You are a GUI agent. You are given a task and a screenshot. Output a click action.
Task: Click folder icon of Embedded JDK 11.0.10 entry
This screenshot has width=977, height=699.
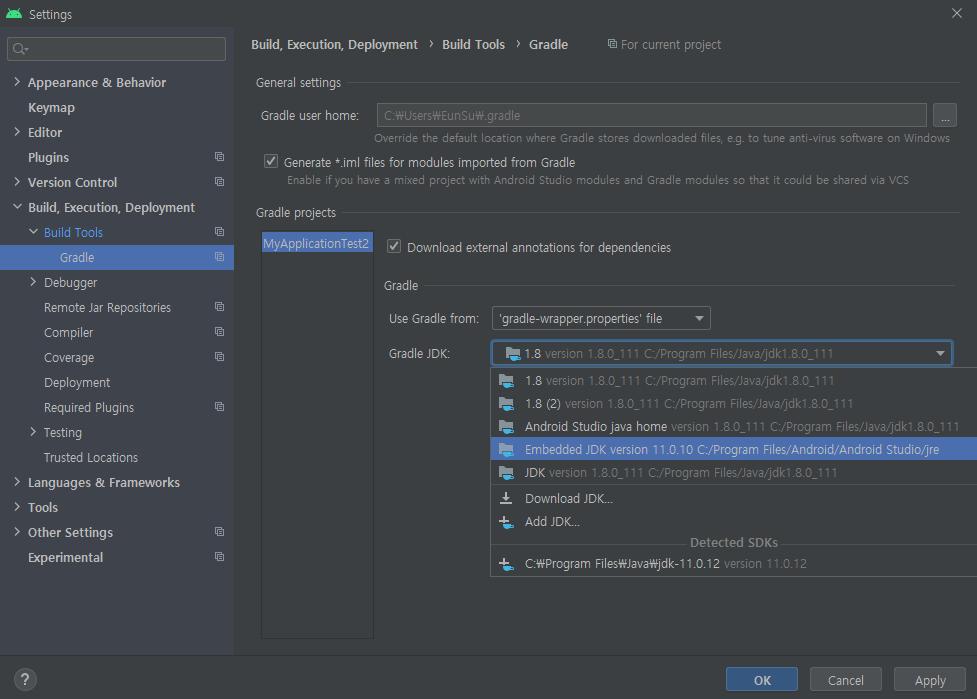[x=507, y=450]
